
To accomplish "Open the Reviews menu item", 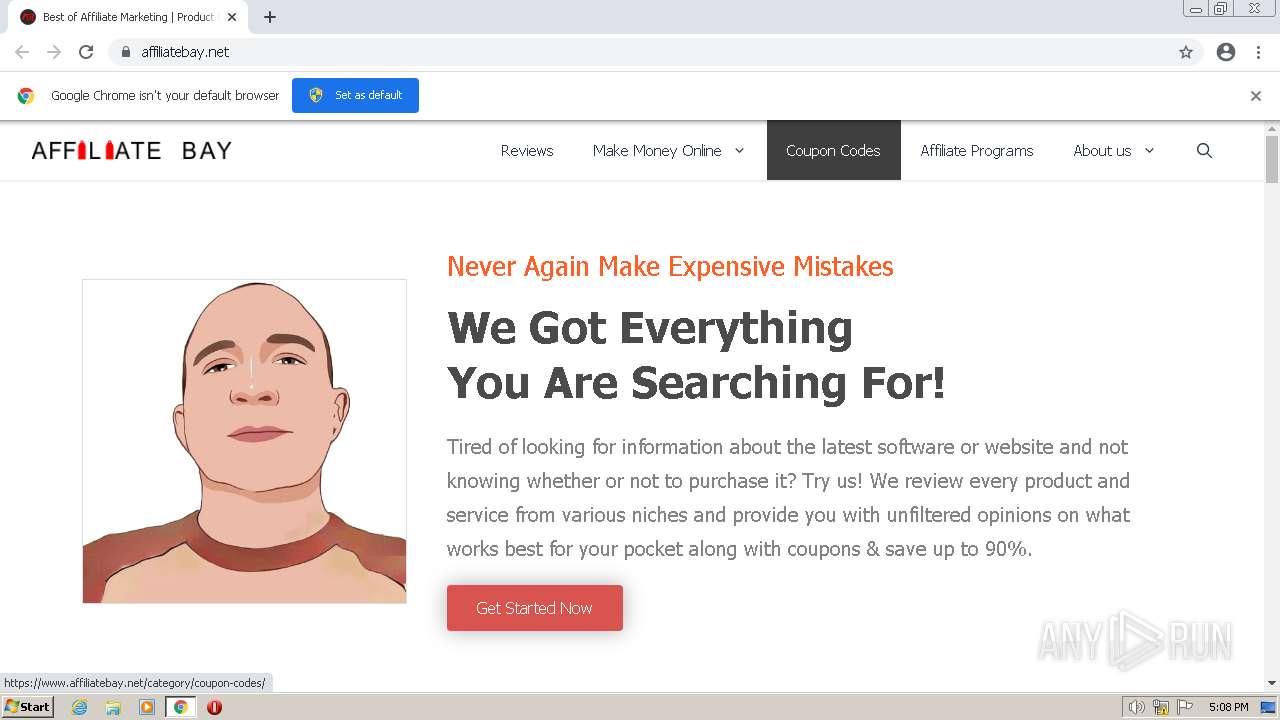I will [527, 150].
